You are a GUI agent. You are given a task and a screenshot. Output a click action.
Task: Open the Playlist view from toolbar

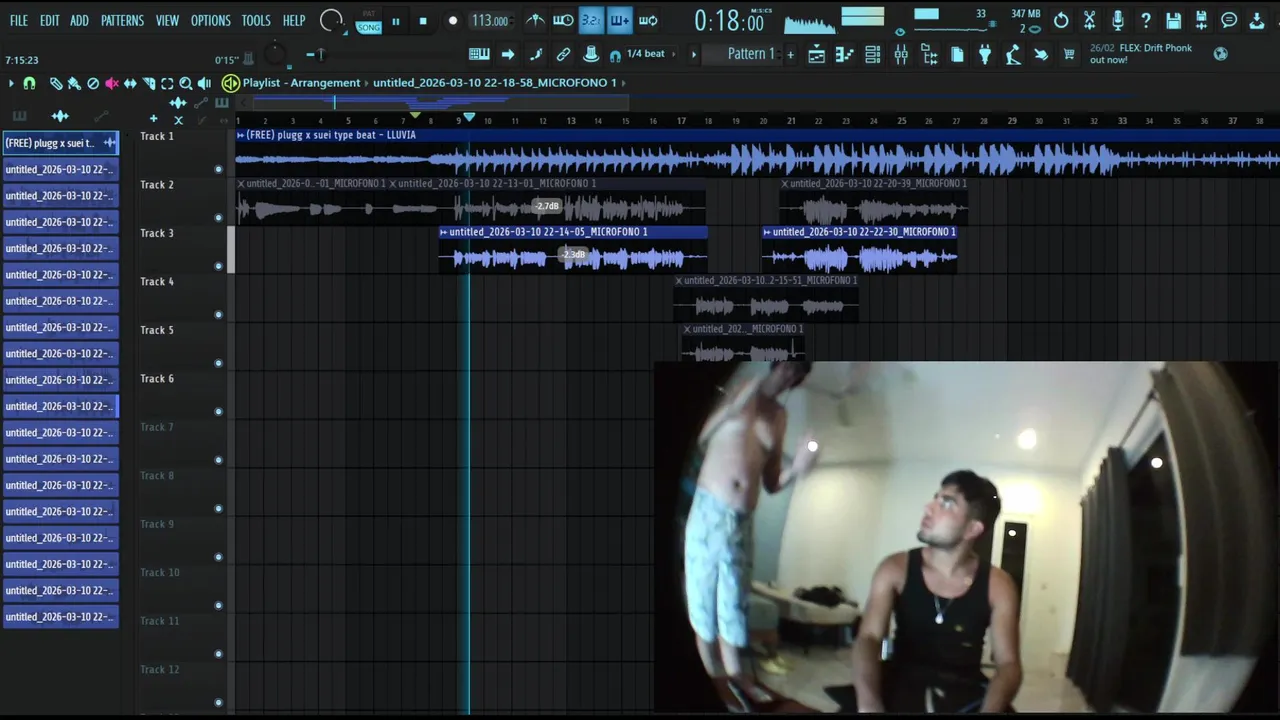[816, 55]
